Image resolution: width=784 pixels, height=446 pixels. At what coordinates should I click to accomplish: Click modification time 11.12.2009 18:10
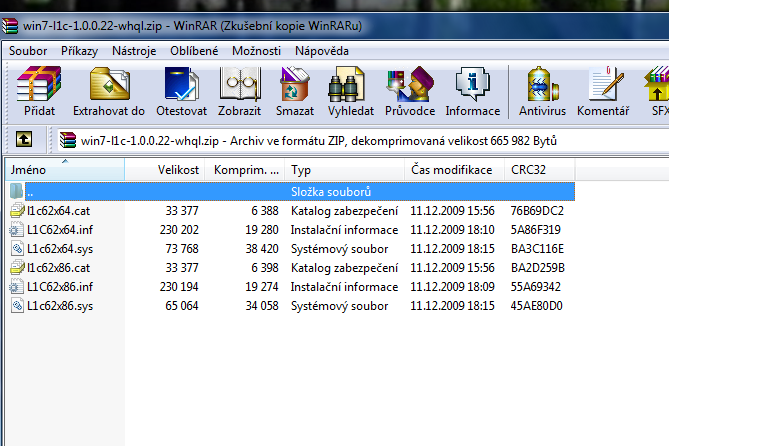pos(452,230)
